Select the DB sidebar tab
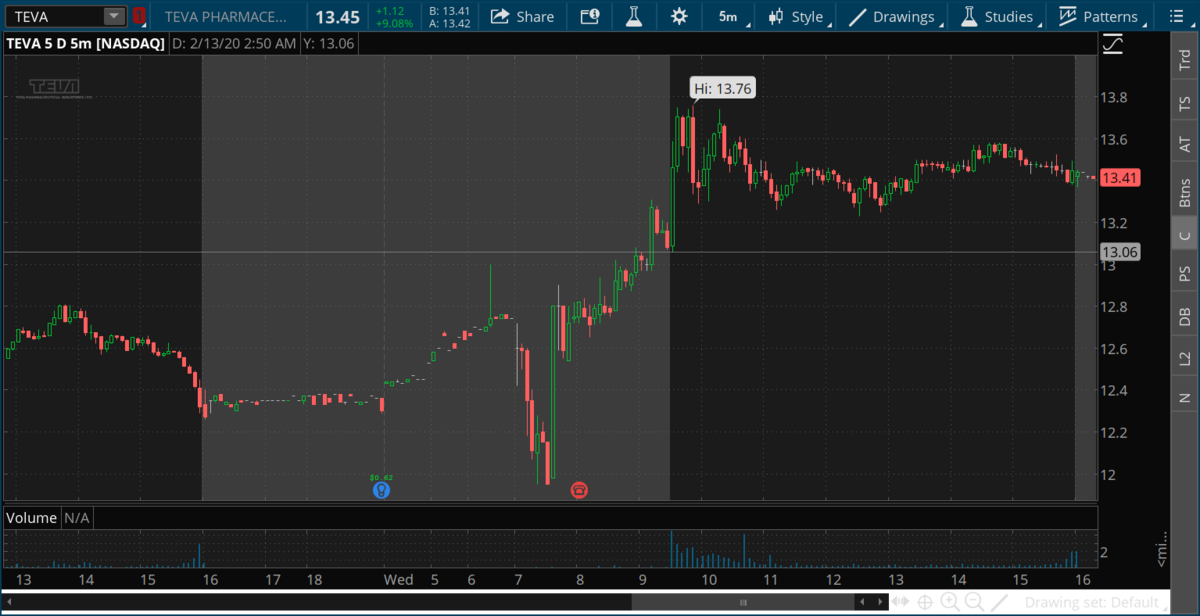 [1184, 316]
